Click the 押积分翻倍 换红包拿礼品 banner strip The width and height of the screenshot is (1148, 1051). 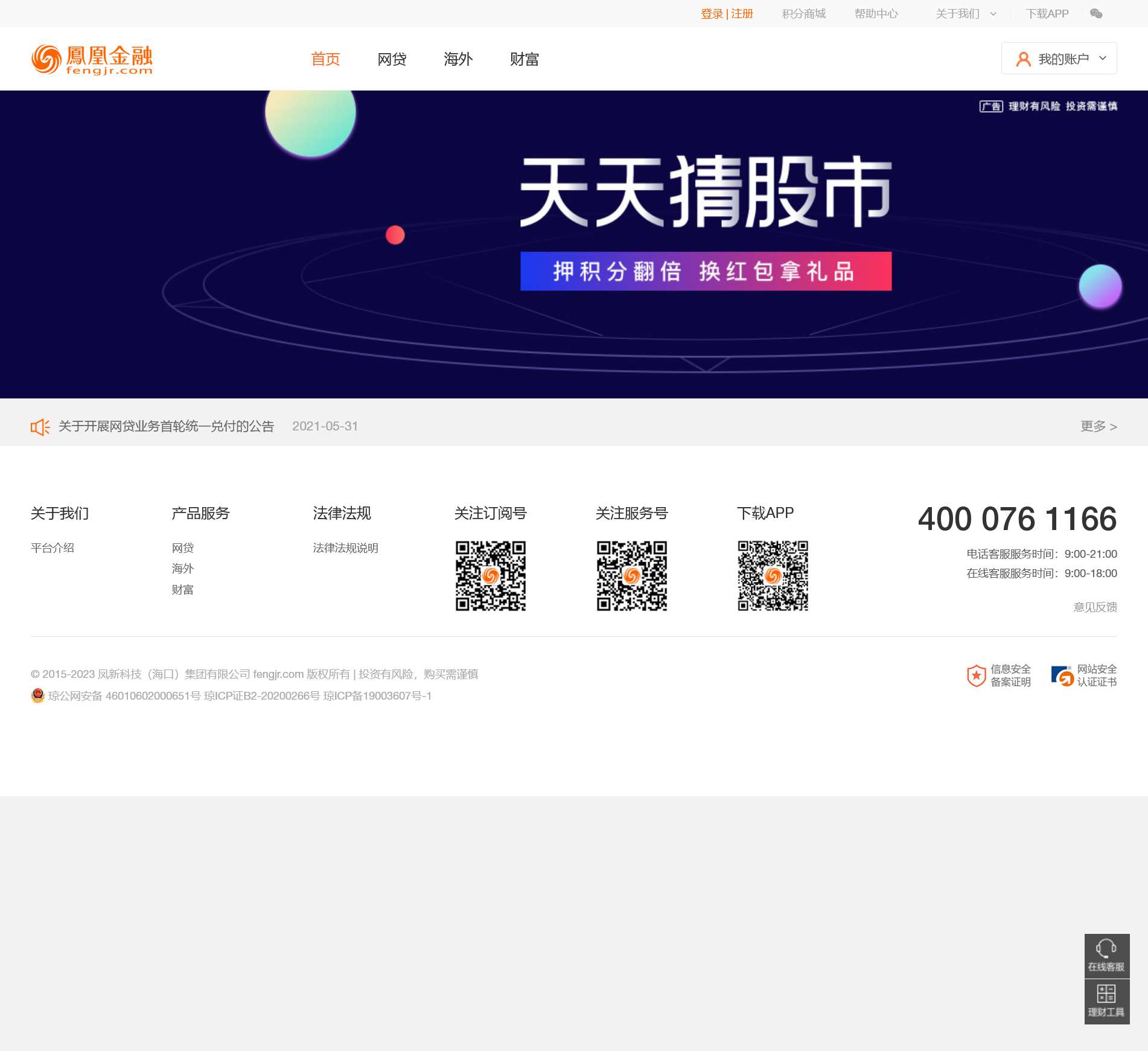[706, 271]
